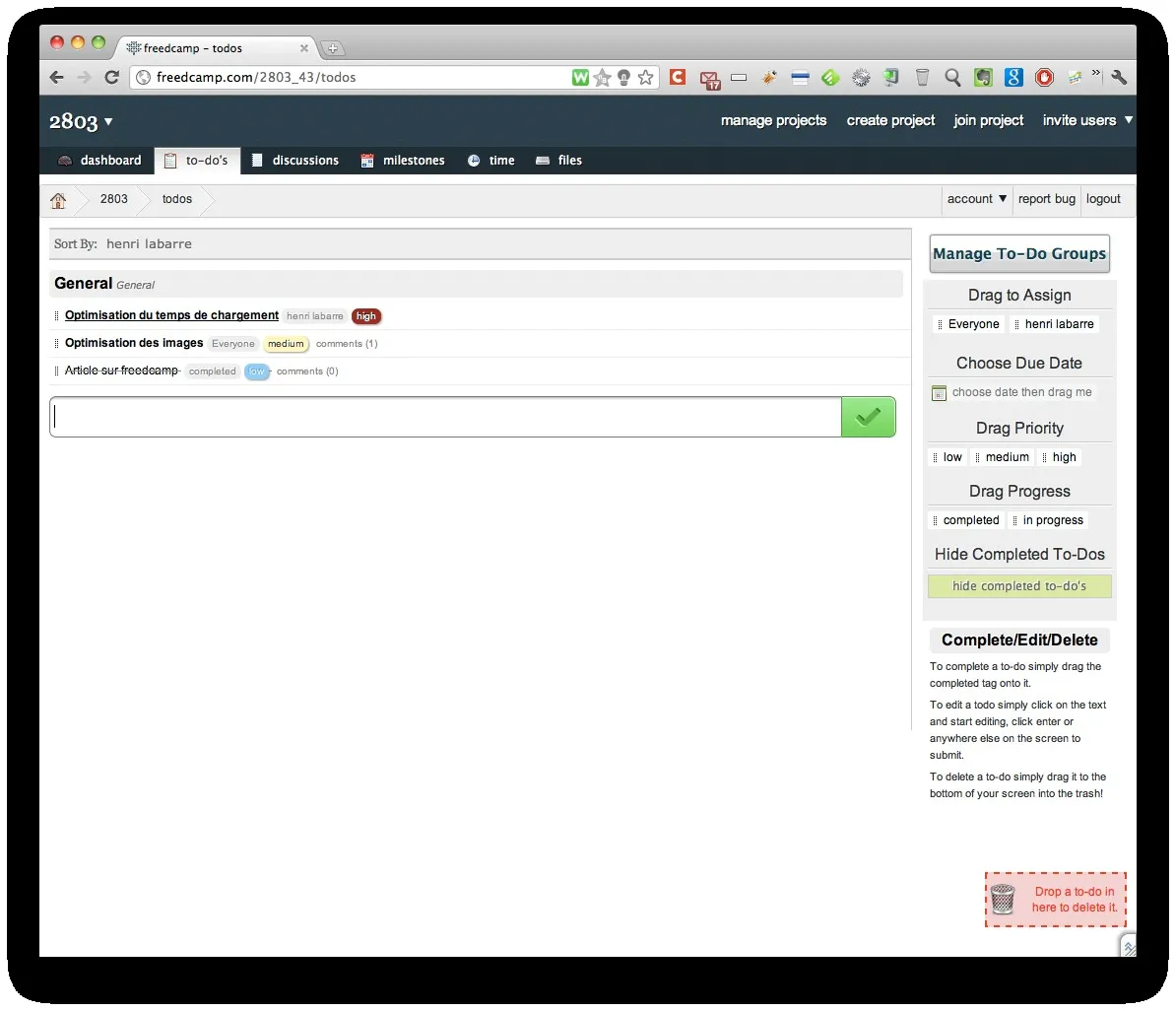This screenshot has width=1176, height=1011.
Task: Click the yellow medium priority badge
Action: point(286,344)
